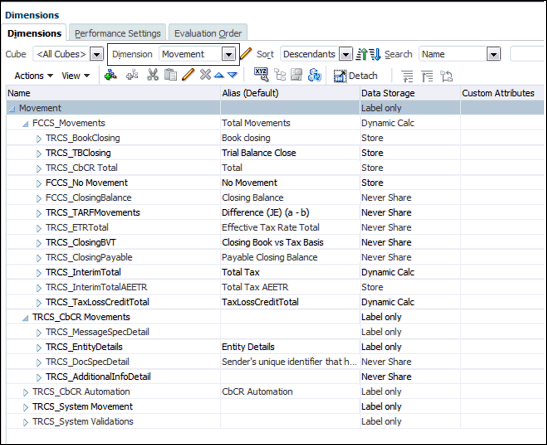Image resolution: width=547 pixels, height=445 pixels.
Task: Expand the TRCS_EntityDetails node
Action: pos(39,348)
